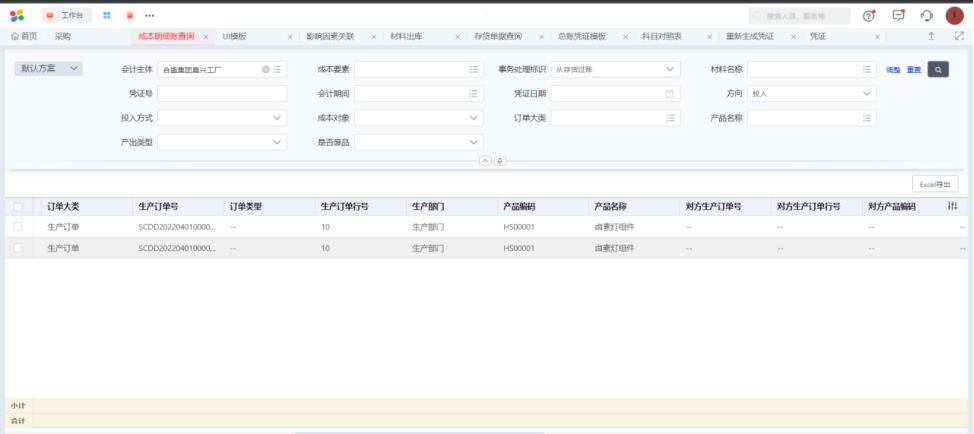Click the 生产订单号 column header
Screen dimensions: 974x434
click(x=158, y=207)
